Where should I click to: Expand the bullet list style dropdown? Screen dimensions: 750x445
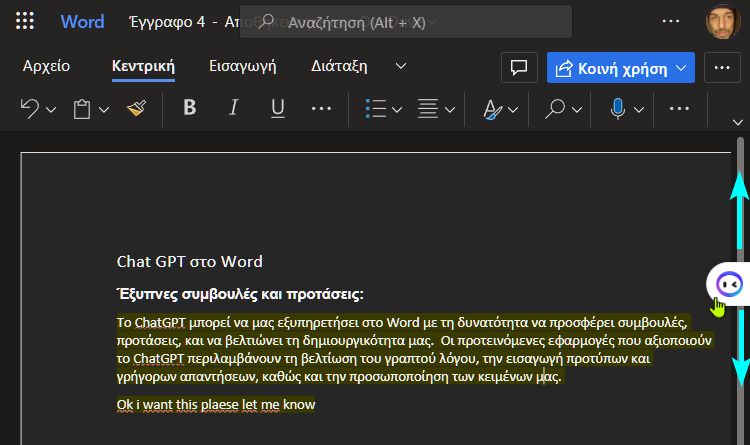[397, 110]
